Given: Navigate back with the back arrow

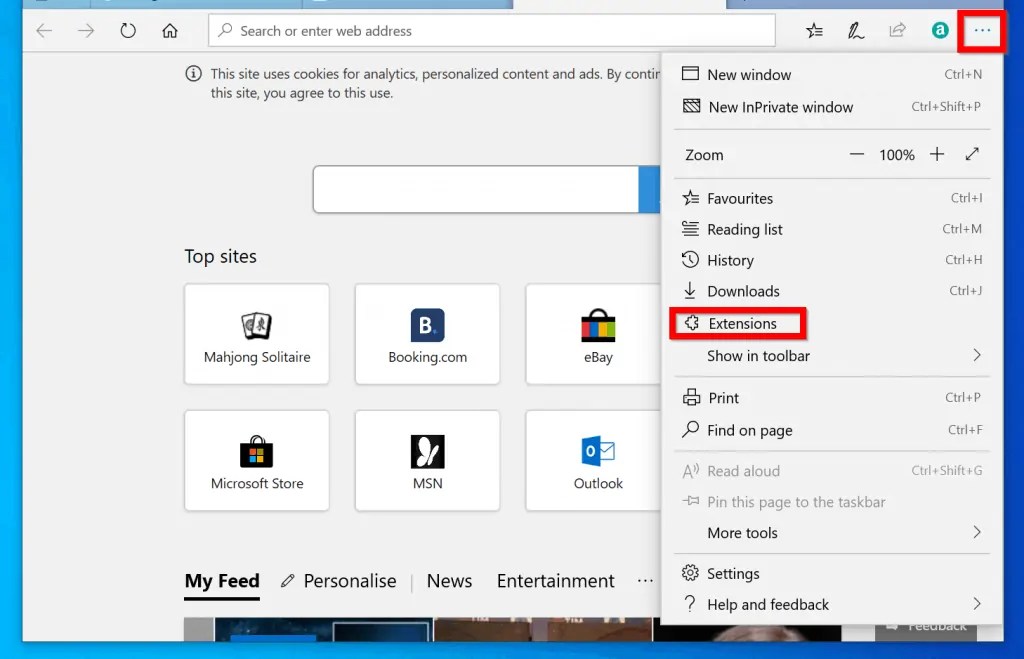Looking at the screenshot, I should coord(44,31).
